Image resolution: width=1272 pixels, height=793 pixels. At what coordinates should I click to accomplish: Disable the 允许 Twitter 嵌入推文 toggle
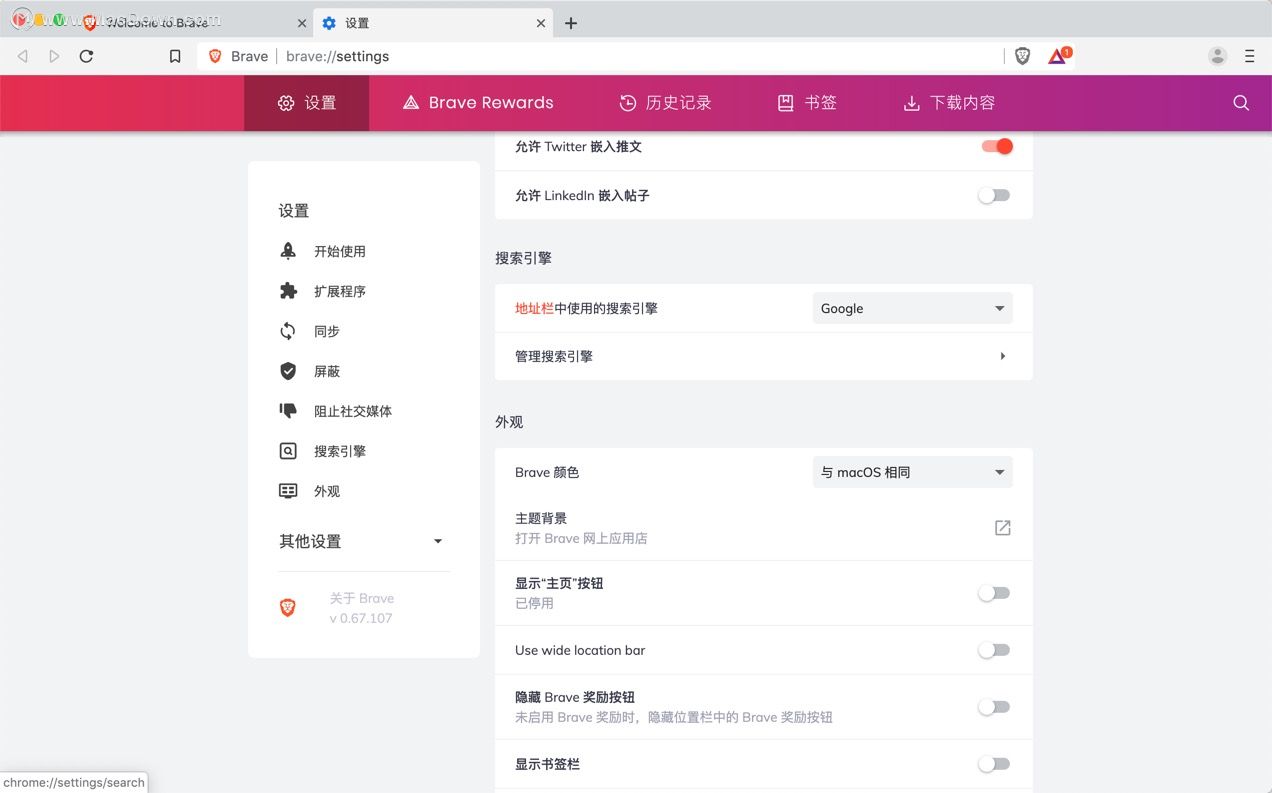[996, 146]
